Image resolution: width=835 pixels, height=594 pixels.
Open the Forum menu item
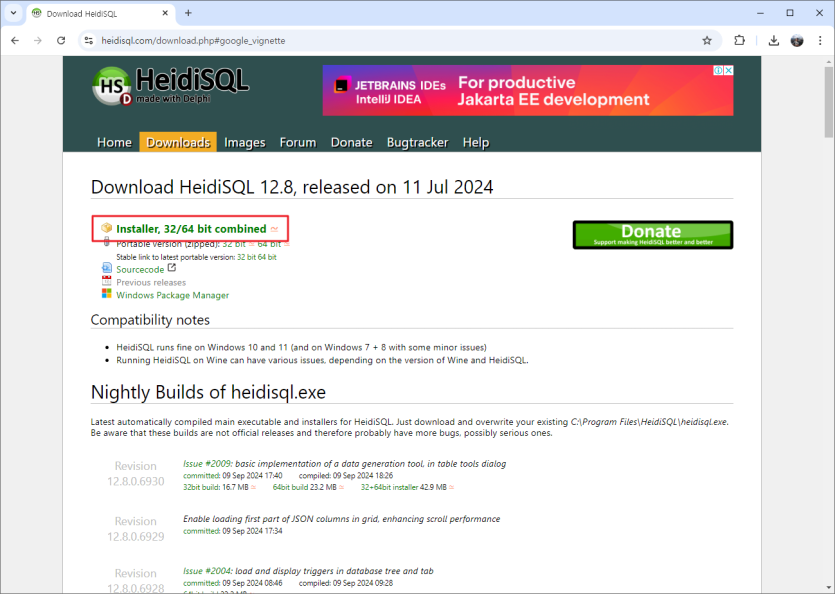[x=298, y=142]
